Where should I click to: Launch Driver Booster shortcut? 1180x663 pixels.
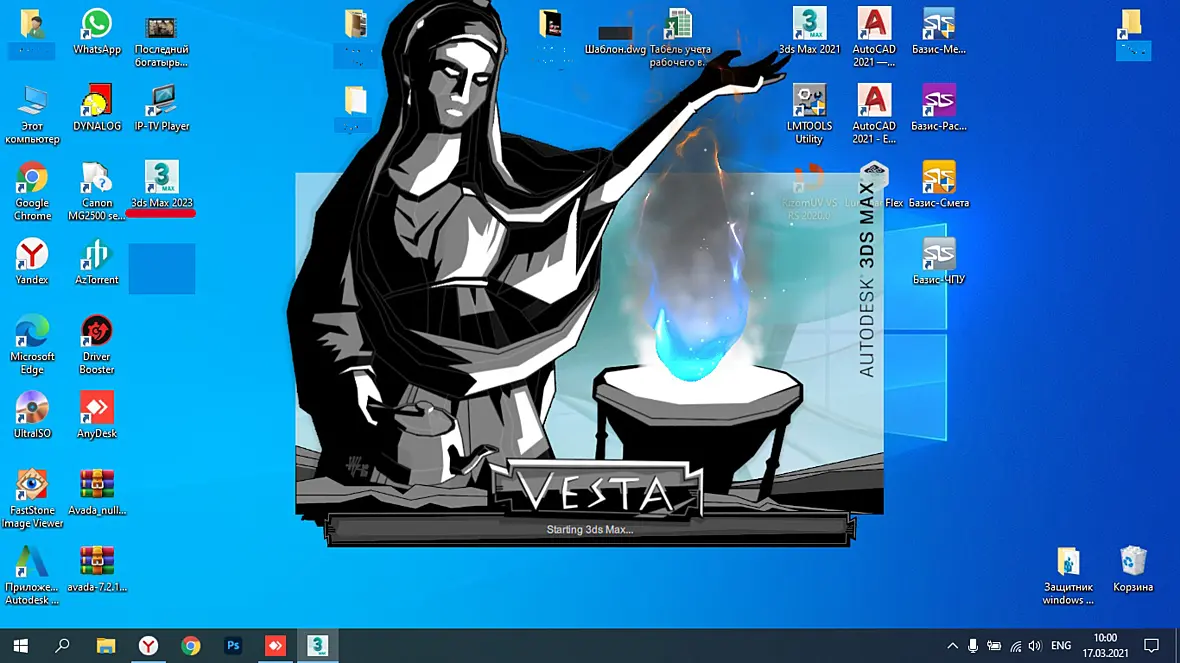pyautogui.click(x=96, y=345)
